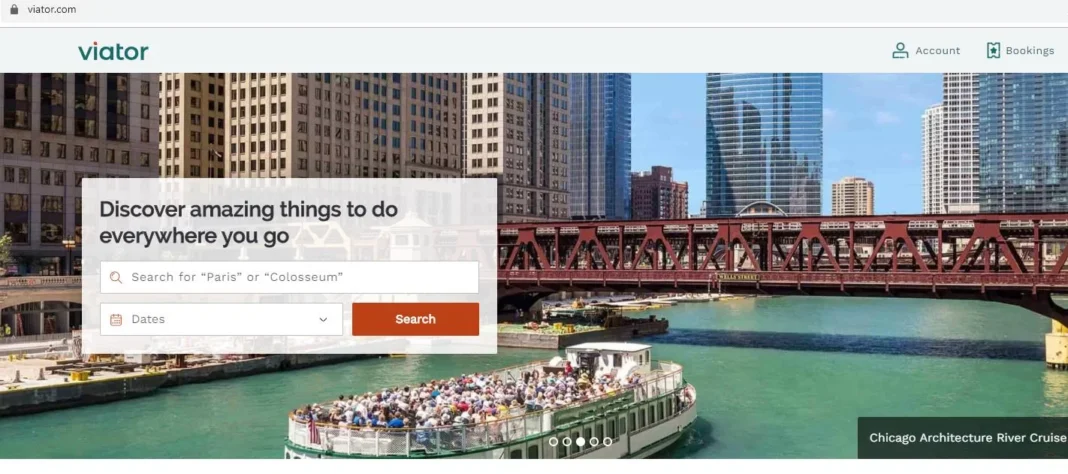Select the second carousel slide dot
The width and height of the screenshot is (1068, 474).
(567, 441)
